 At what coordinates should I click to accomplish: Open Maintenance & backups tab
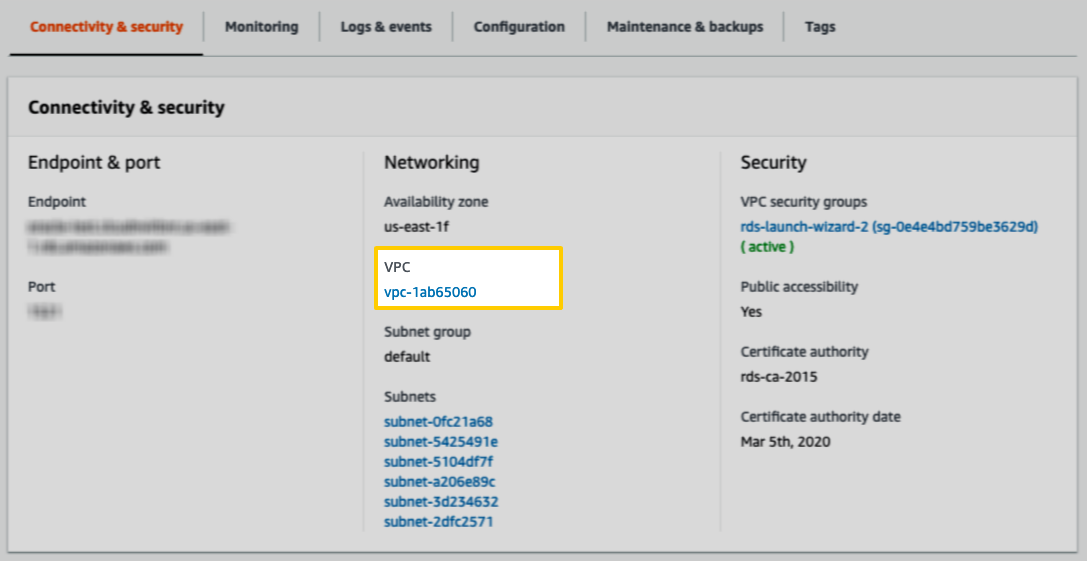685,27
